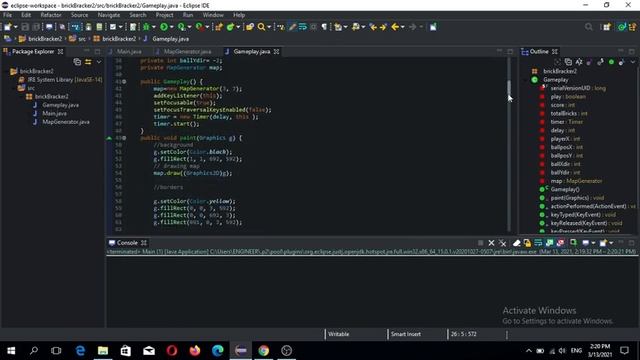
Task: Click the Coverage run toolbar icon
Action: tap(181, 27)
